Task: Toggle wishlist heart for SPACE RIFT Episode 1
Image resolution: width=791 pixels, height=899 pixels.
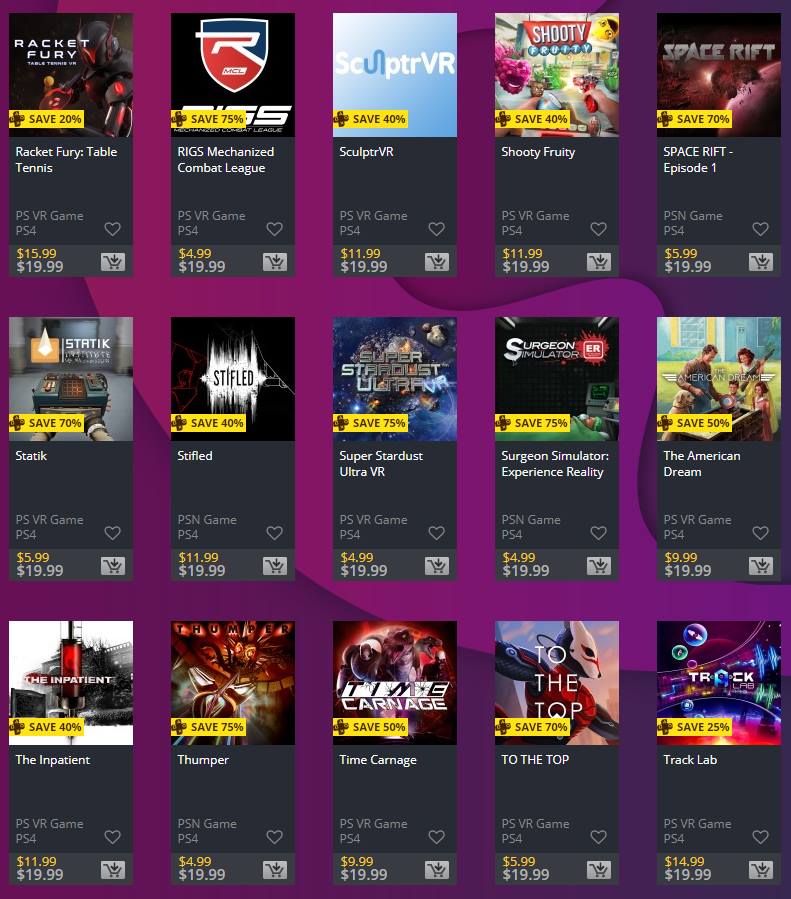Action: (761, 229)
